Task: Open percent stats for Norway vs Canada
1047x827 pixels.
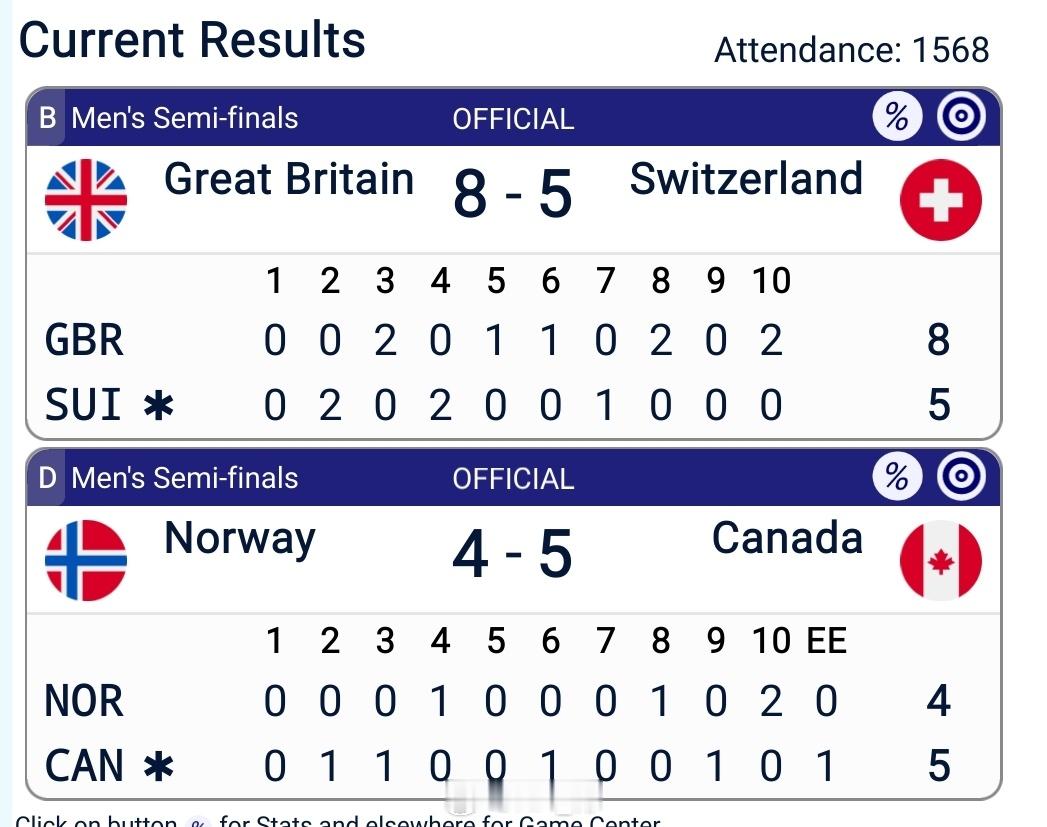Action: click(x=896, y=477)
